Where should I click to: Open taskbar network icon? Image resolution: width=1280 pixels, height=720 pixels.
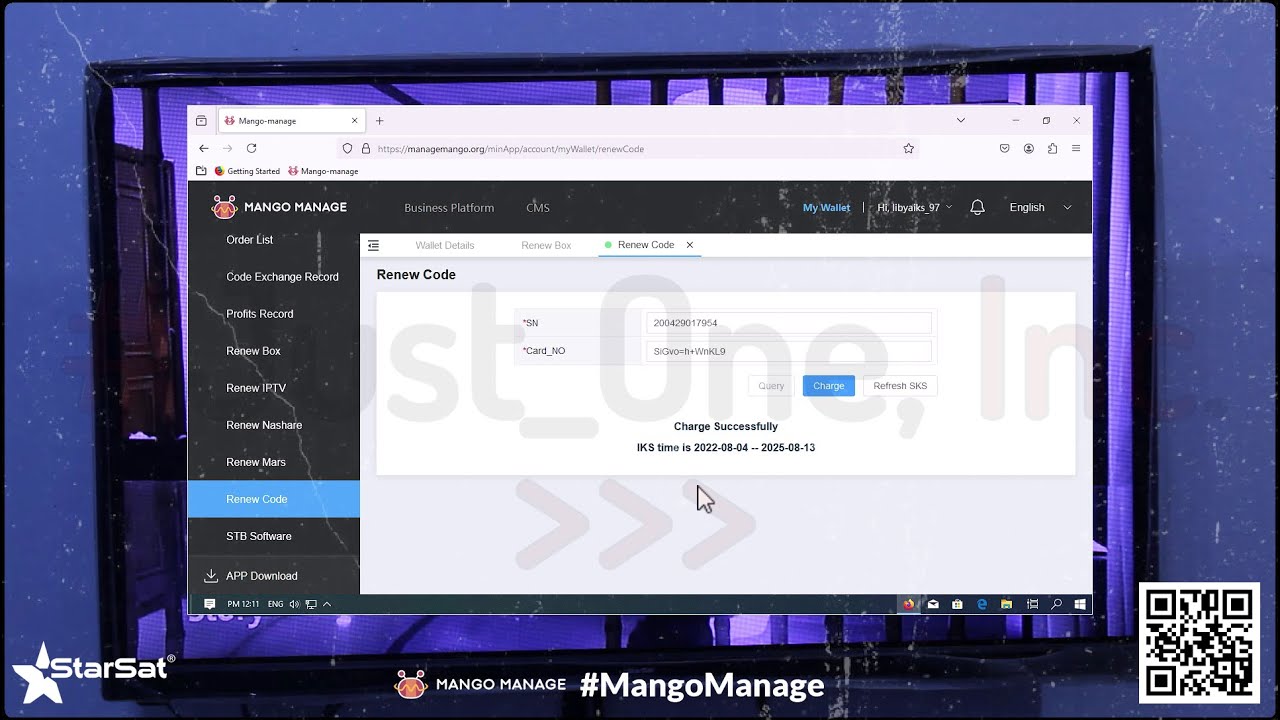[311, 604]
